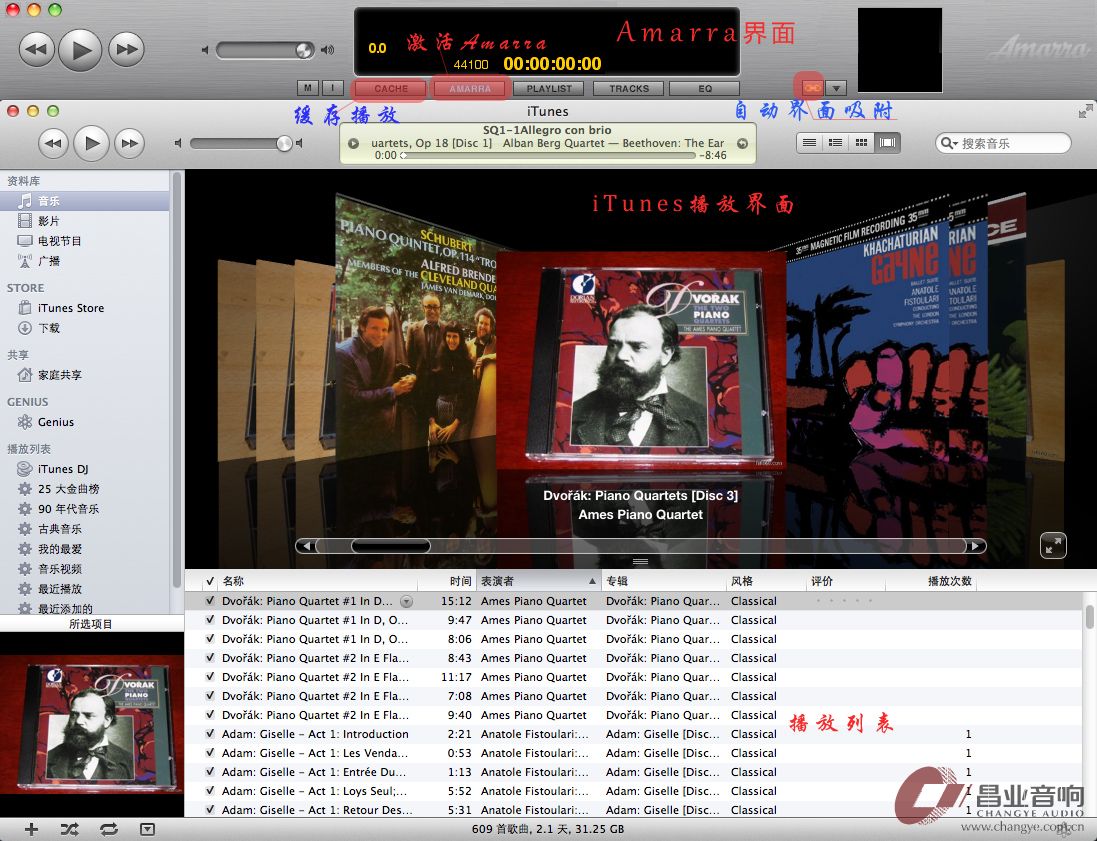Screen dimensions: 1097x841
Task: Open the 最近播放 smart playlist
Action: (x=85, y=589)
